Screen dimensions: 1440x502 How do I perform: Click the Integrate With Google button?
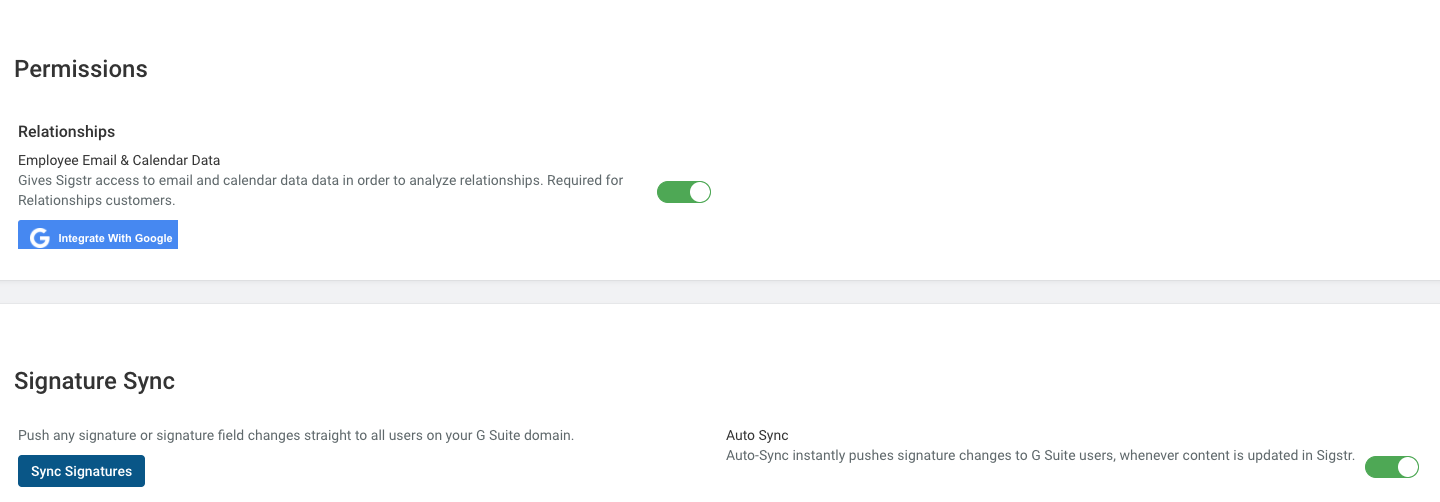(98, 236)
